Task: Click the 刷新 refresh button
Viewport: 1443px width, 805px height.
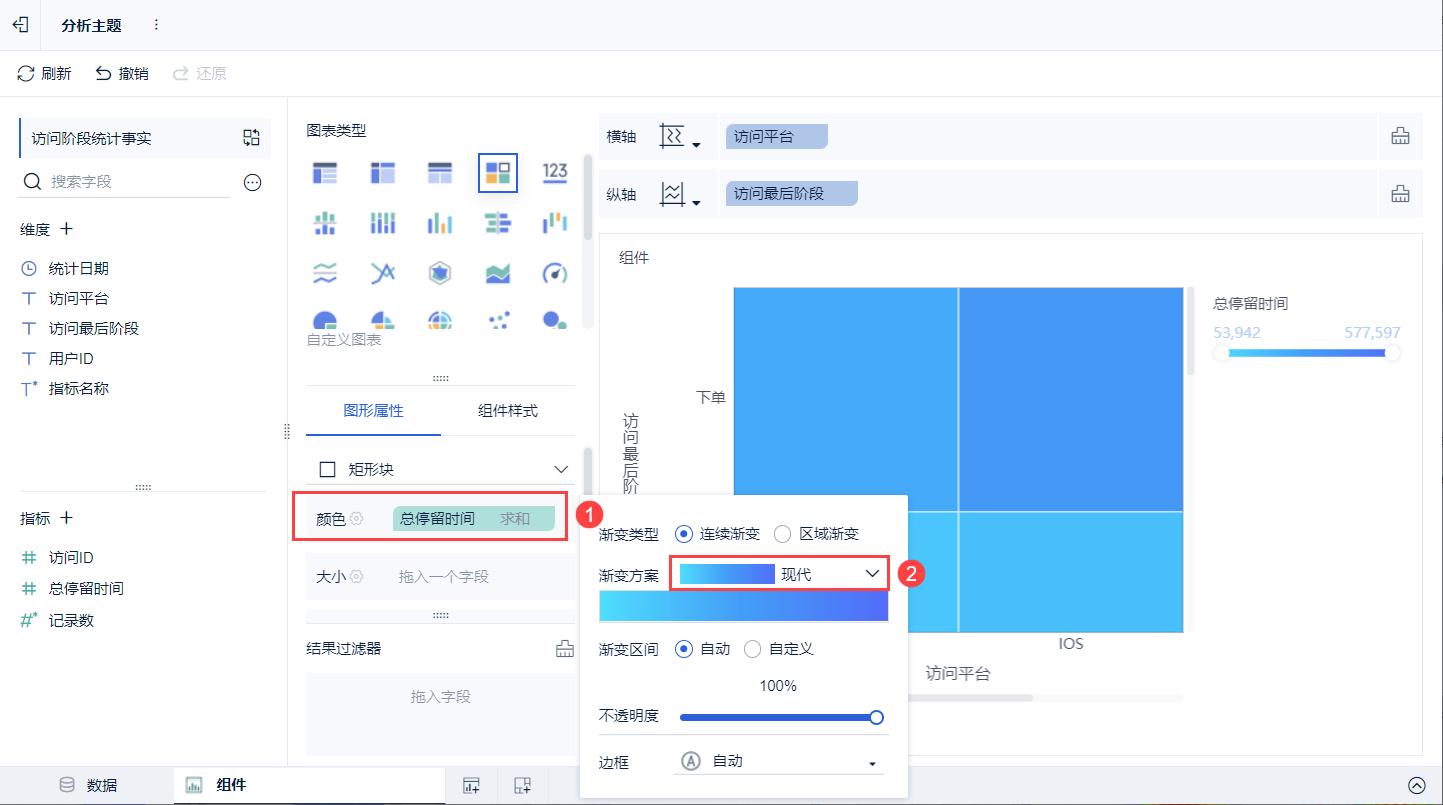Action: click(44, 73)
